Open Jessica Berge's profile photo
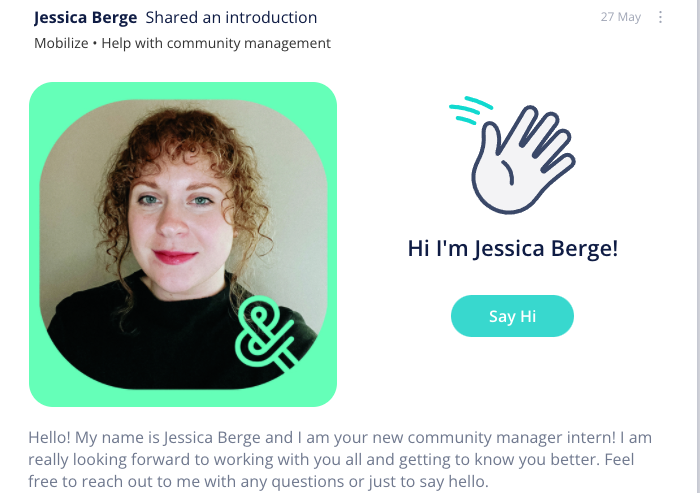Screen dimensions: 700x493 tap(183, 244)
